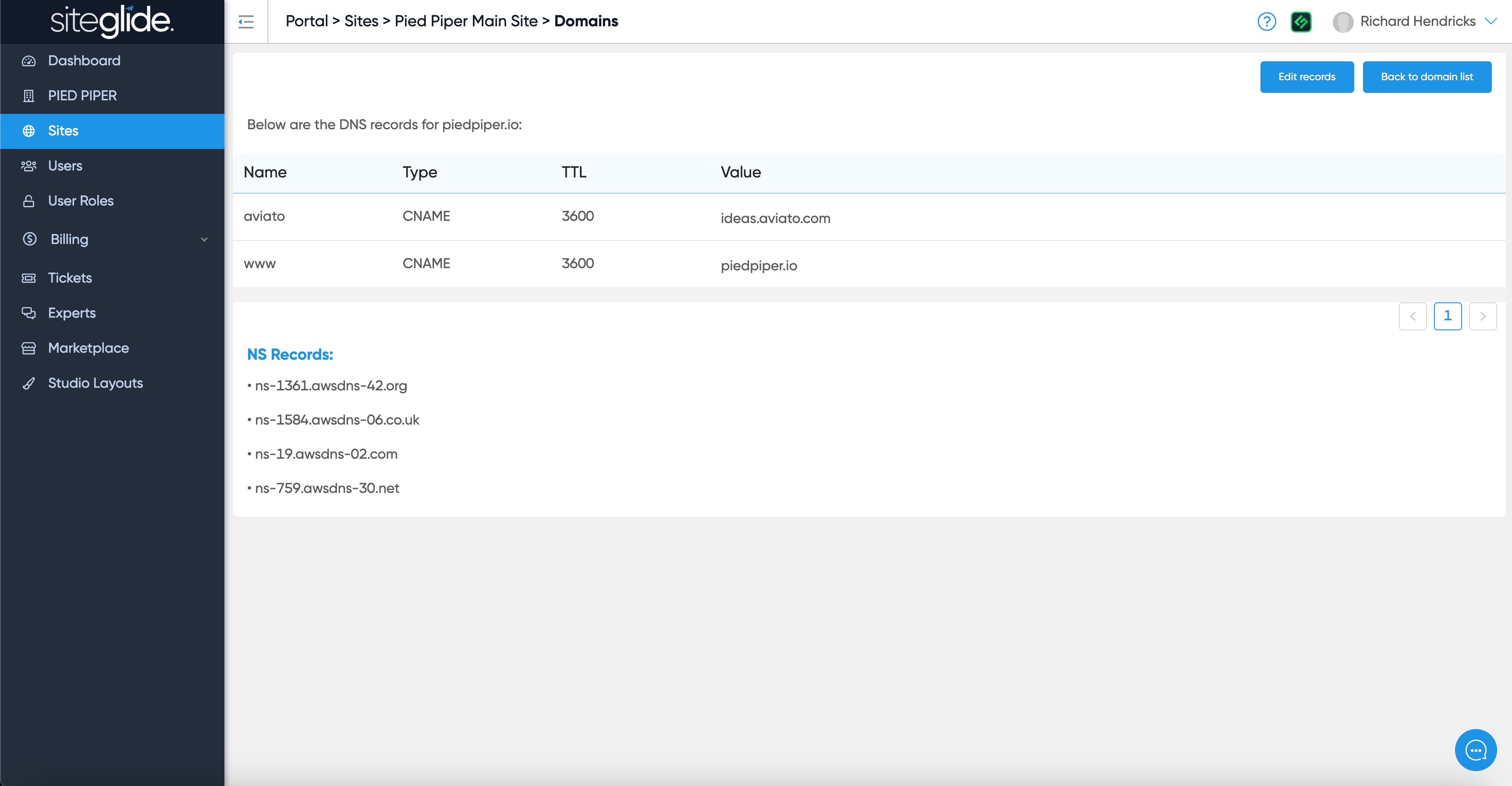Click the PIED PIPER building icon

tap(29, 96)
